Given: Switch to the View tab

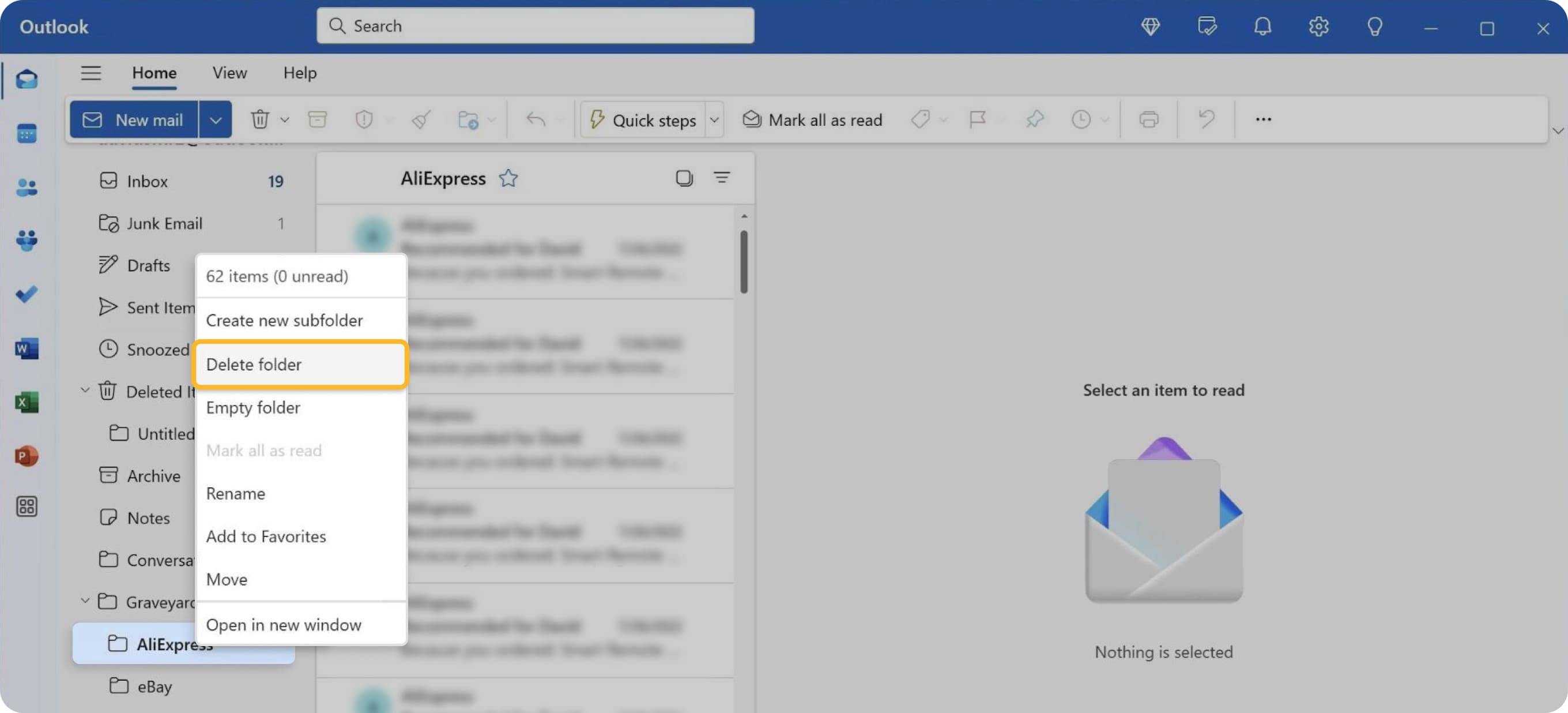Looking at the screenshot, I should tap(229, 73).
